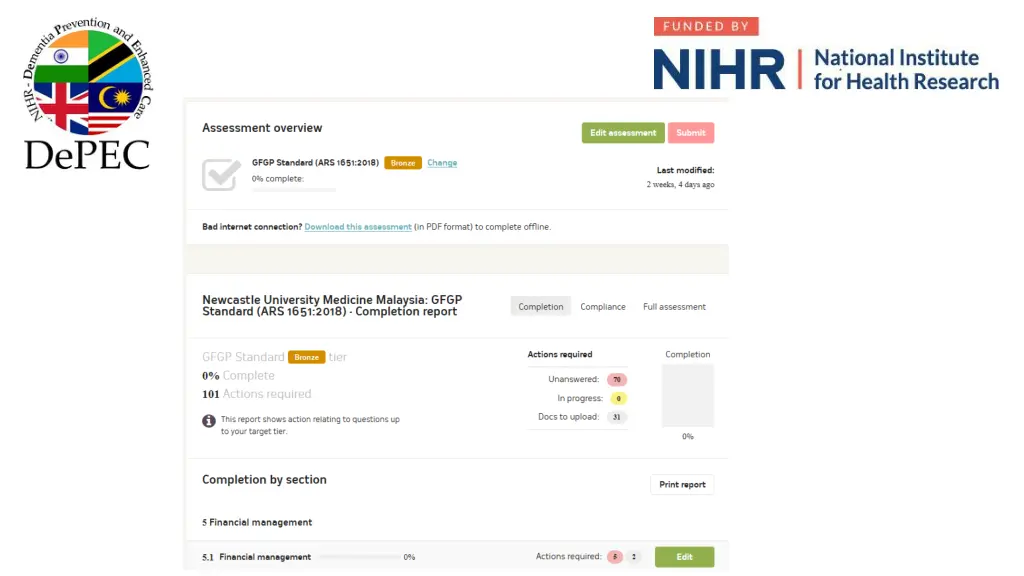Image resolution: width=1024 pixels, height=576 pixels.
Task: Click the Submit button
Action: [x=690, y=133]
